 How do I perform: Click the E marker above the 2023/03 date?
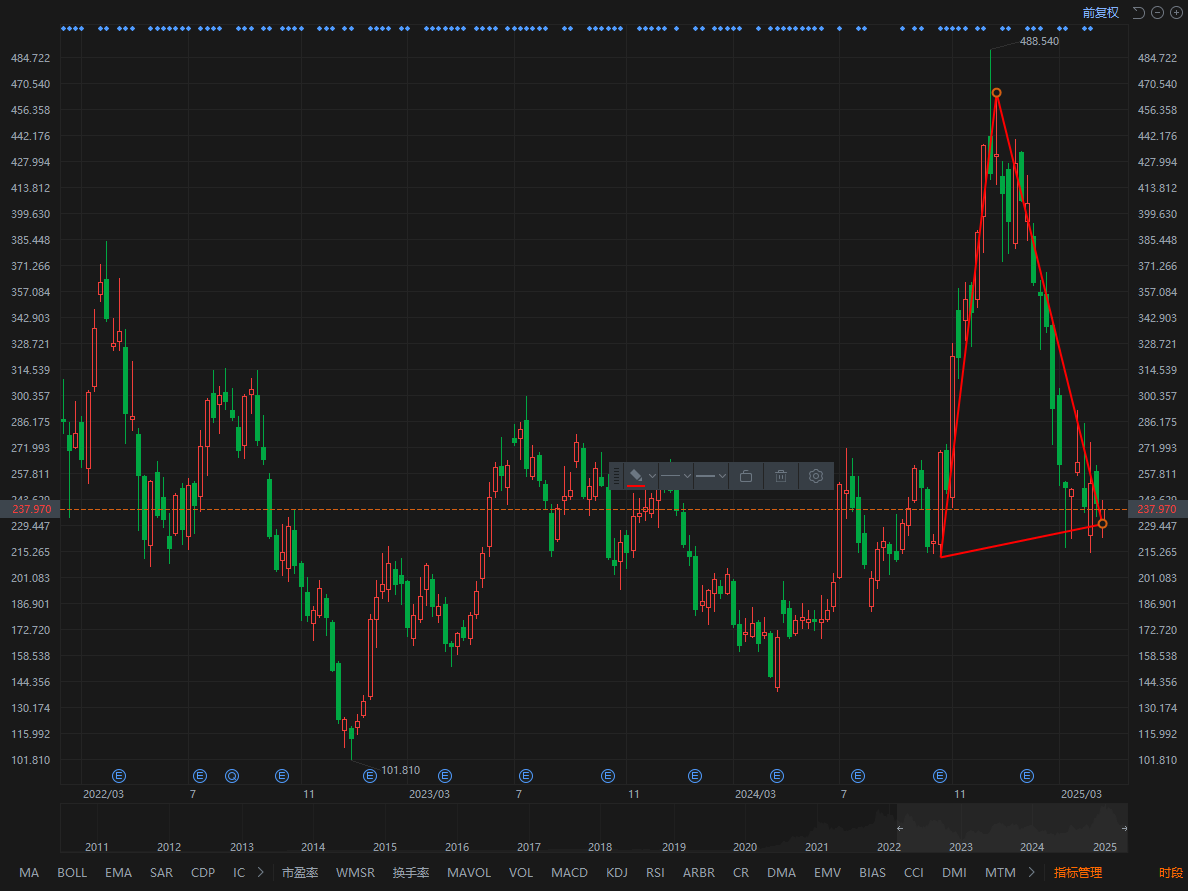(445, 776)
